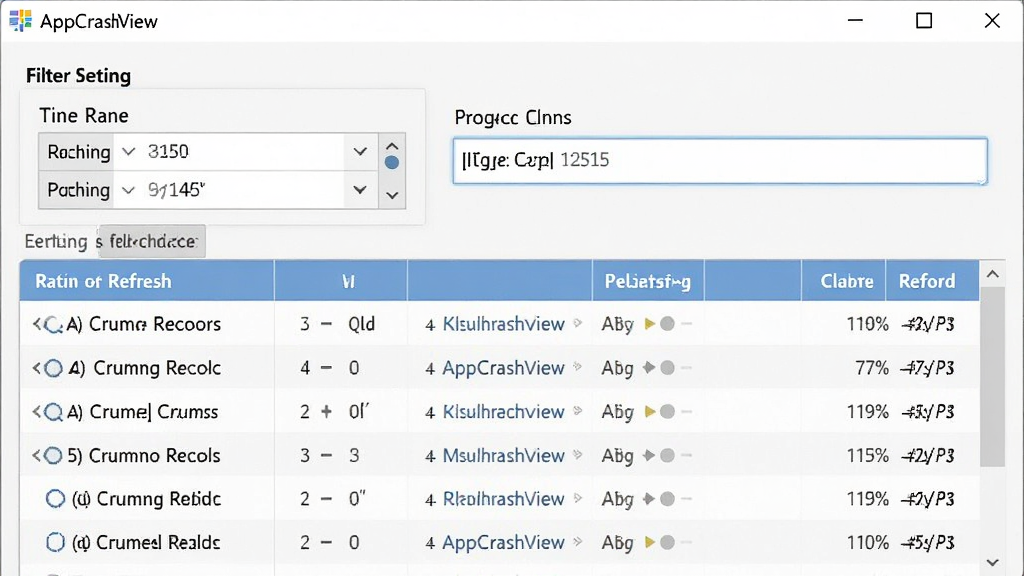Collapse the Crume| Crumss row chevron
The height and width of the screenshot is (576, 1024).
tap(37, 411)
